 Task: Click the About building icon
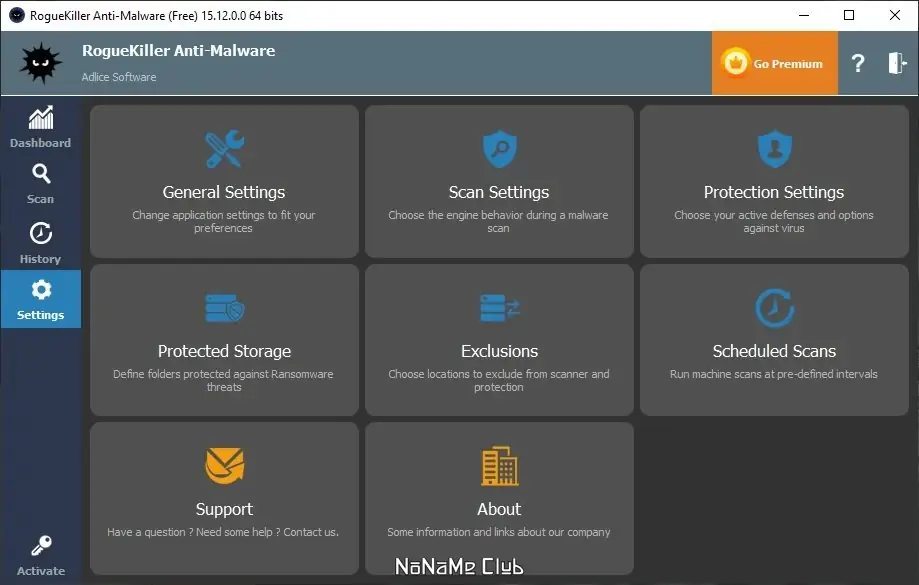(x=499, y=466)
